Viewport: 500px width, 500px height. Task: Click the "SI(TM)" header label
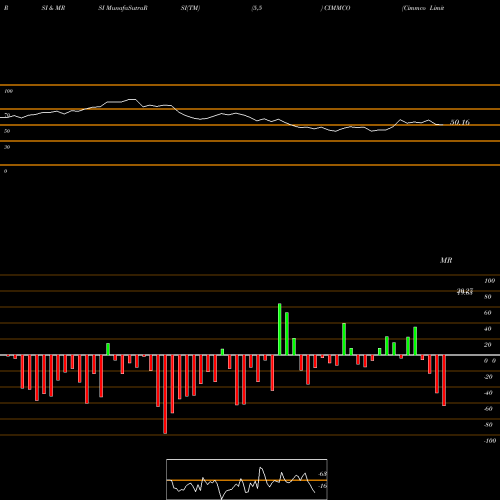(190, 8)
